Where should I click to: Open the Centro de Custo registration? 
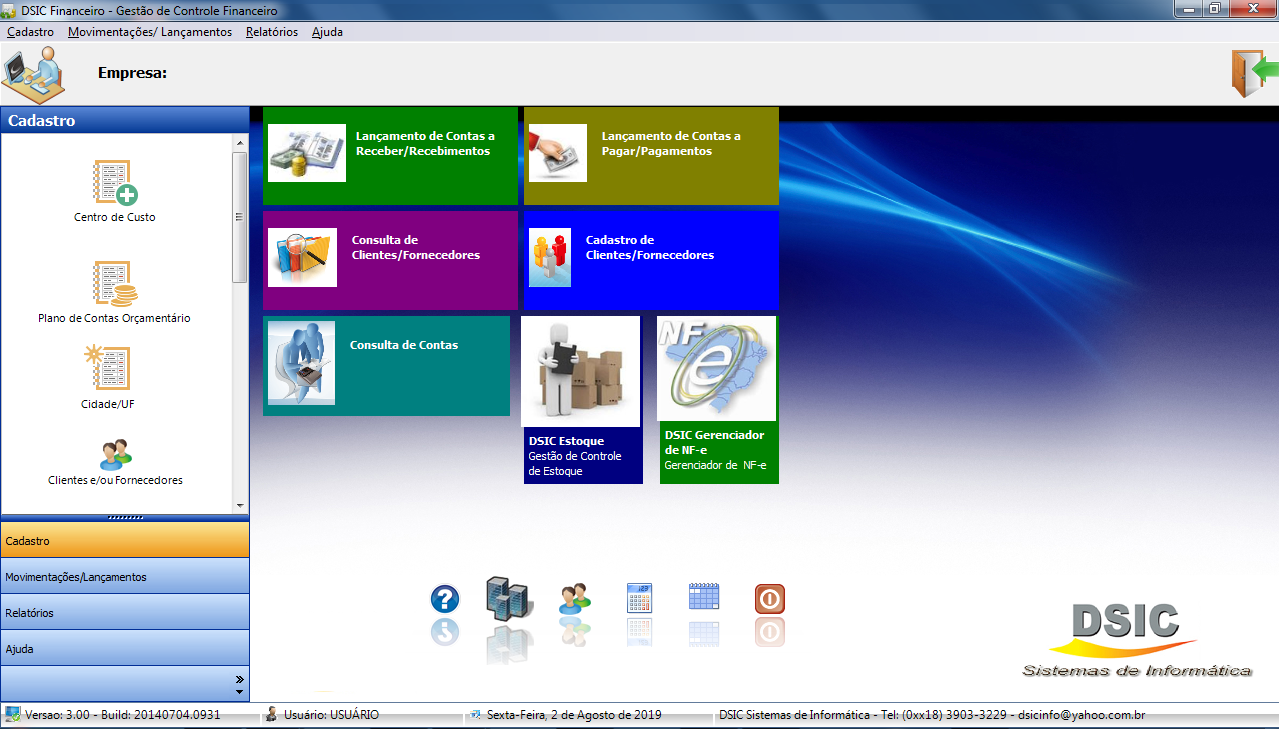tap(115, 191)
